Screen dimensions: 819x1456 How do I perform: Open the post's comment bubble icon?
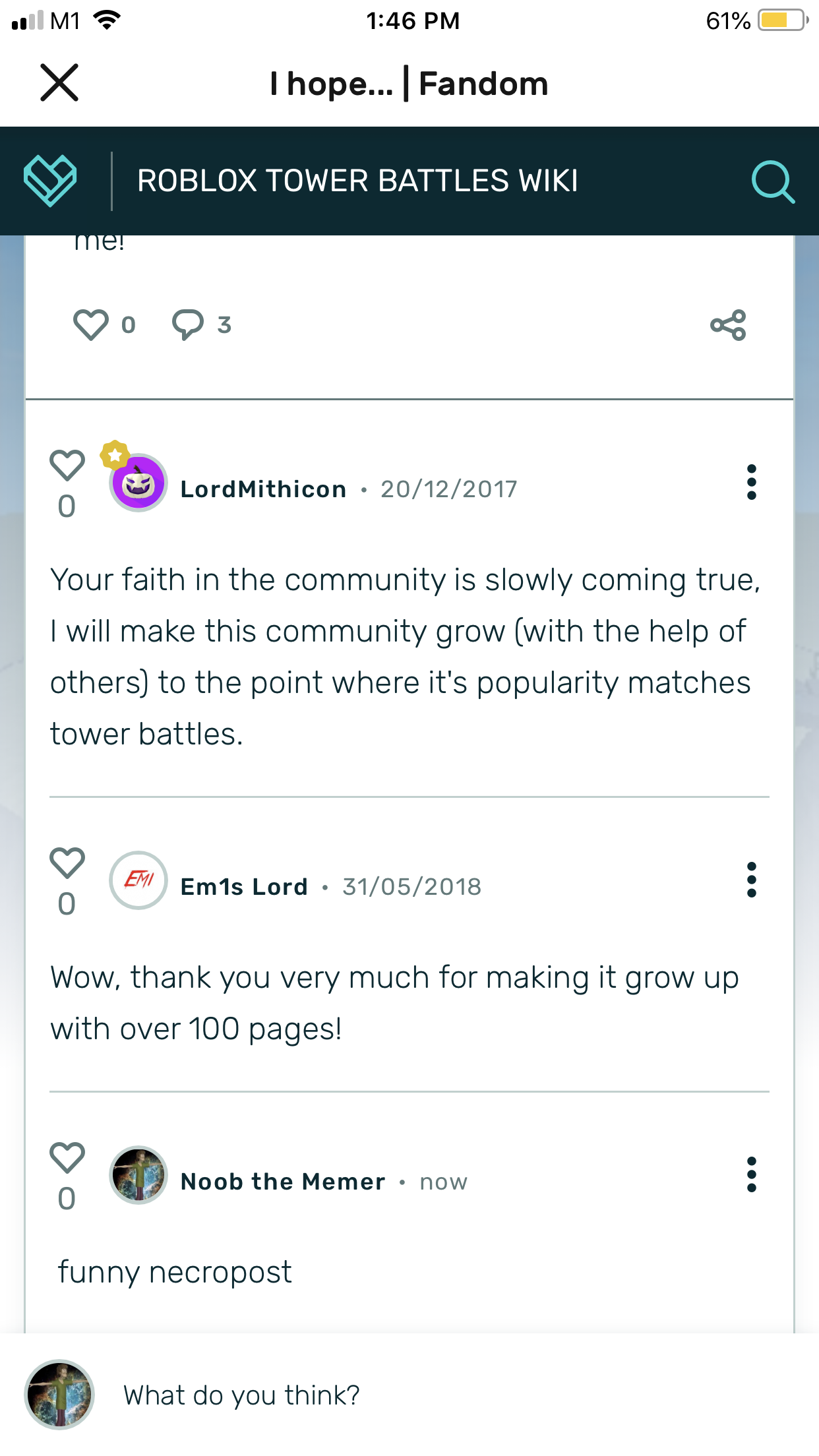click(188, 324)
